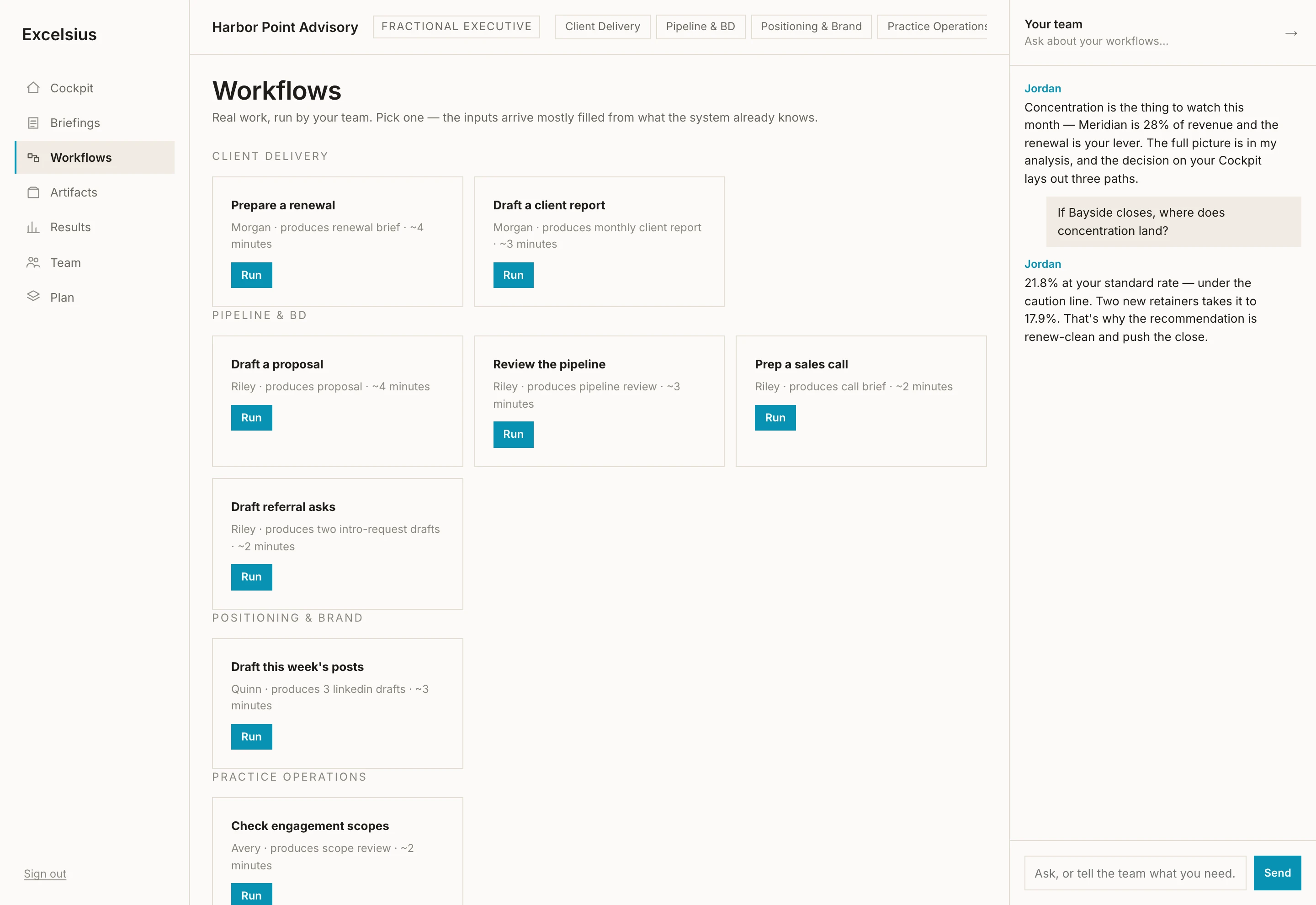Image resolution: width=1316 pixels, height=905 pixels.
Task: Click Prep a sales call title
Action: [801, 365]
